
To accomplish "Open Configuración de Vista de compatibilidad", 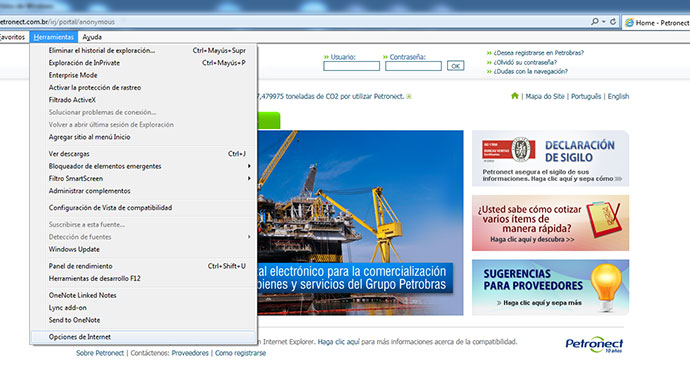I will 143,208.
